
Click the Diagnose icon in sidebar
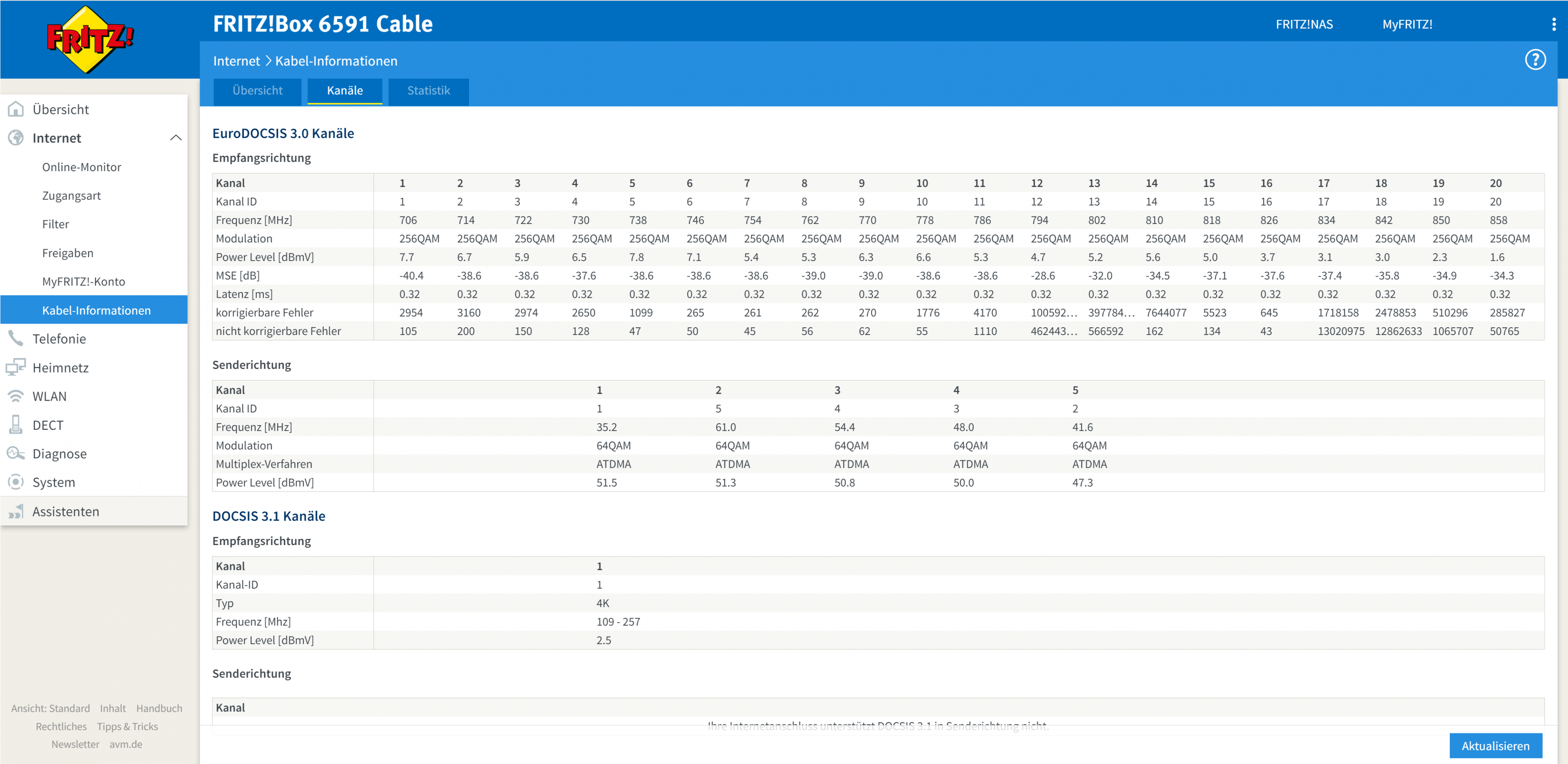(x=16, y=453)
